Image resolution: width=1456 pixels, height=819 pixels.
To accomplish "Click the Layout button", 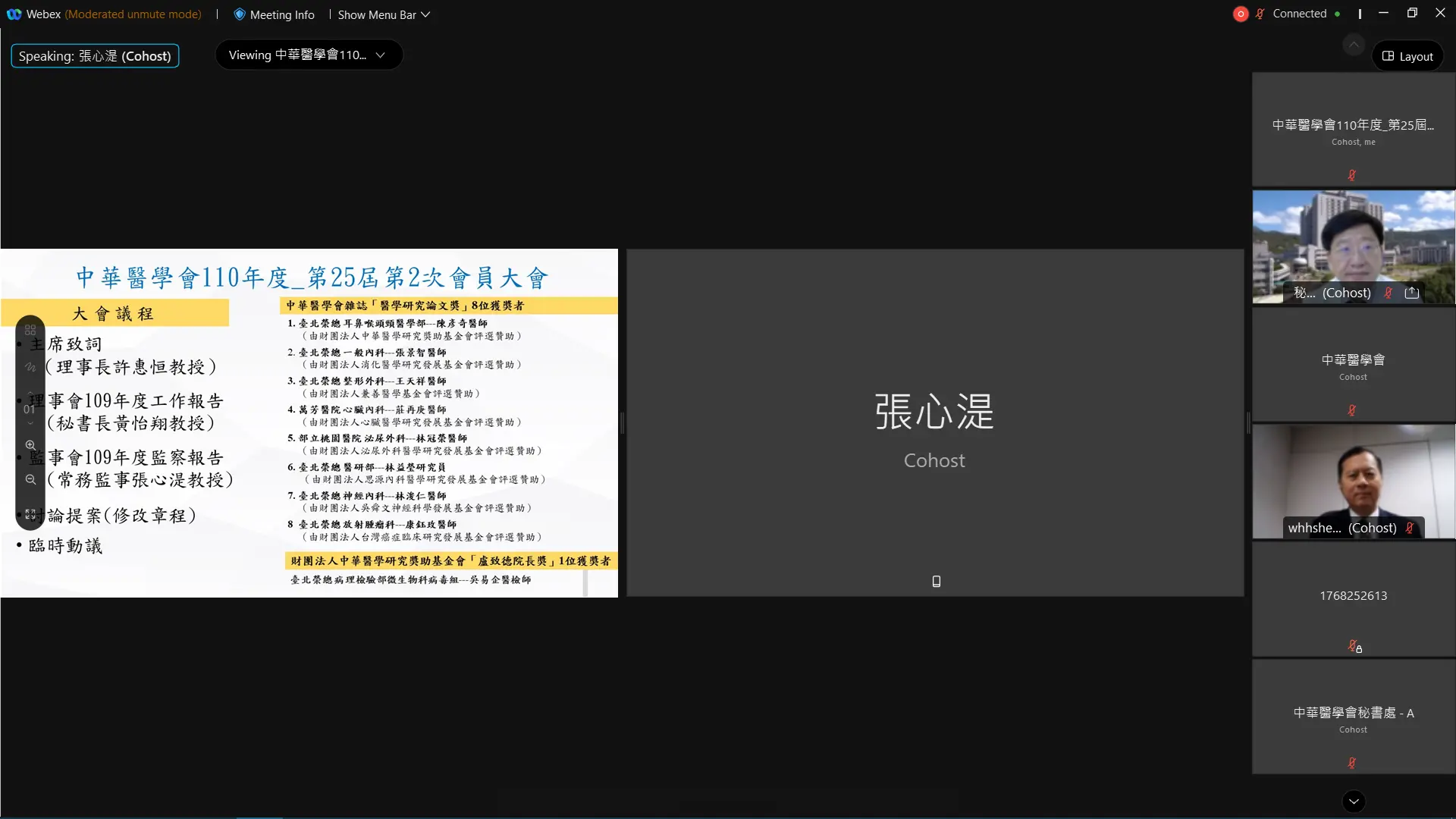I will 1407,55.
